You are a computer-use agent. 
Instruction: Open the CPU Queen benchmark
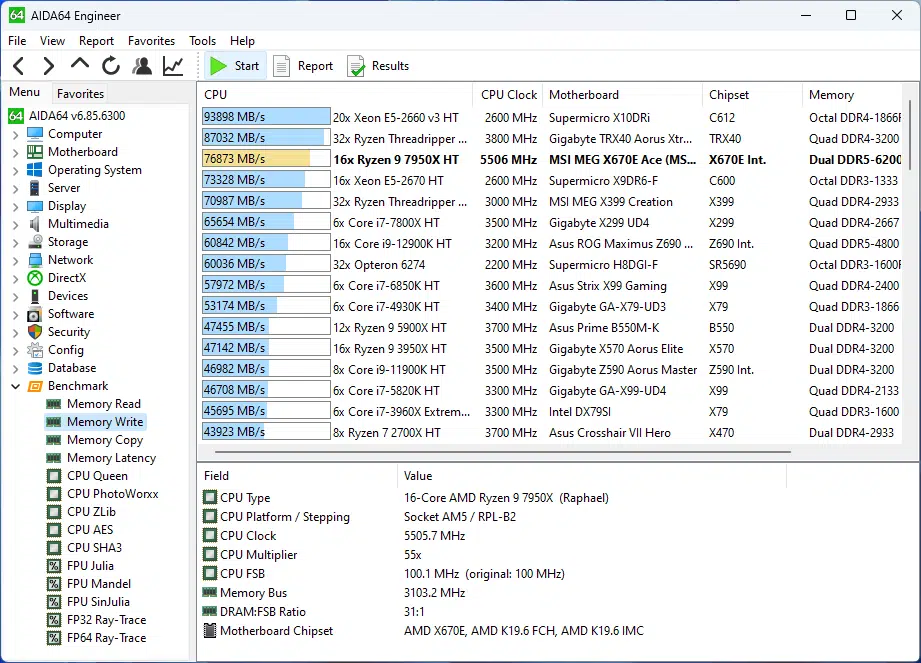click(x=87, y=476)
